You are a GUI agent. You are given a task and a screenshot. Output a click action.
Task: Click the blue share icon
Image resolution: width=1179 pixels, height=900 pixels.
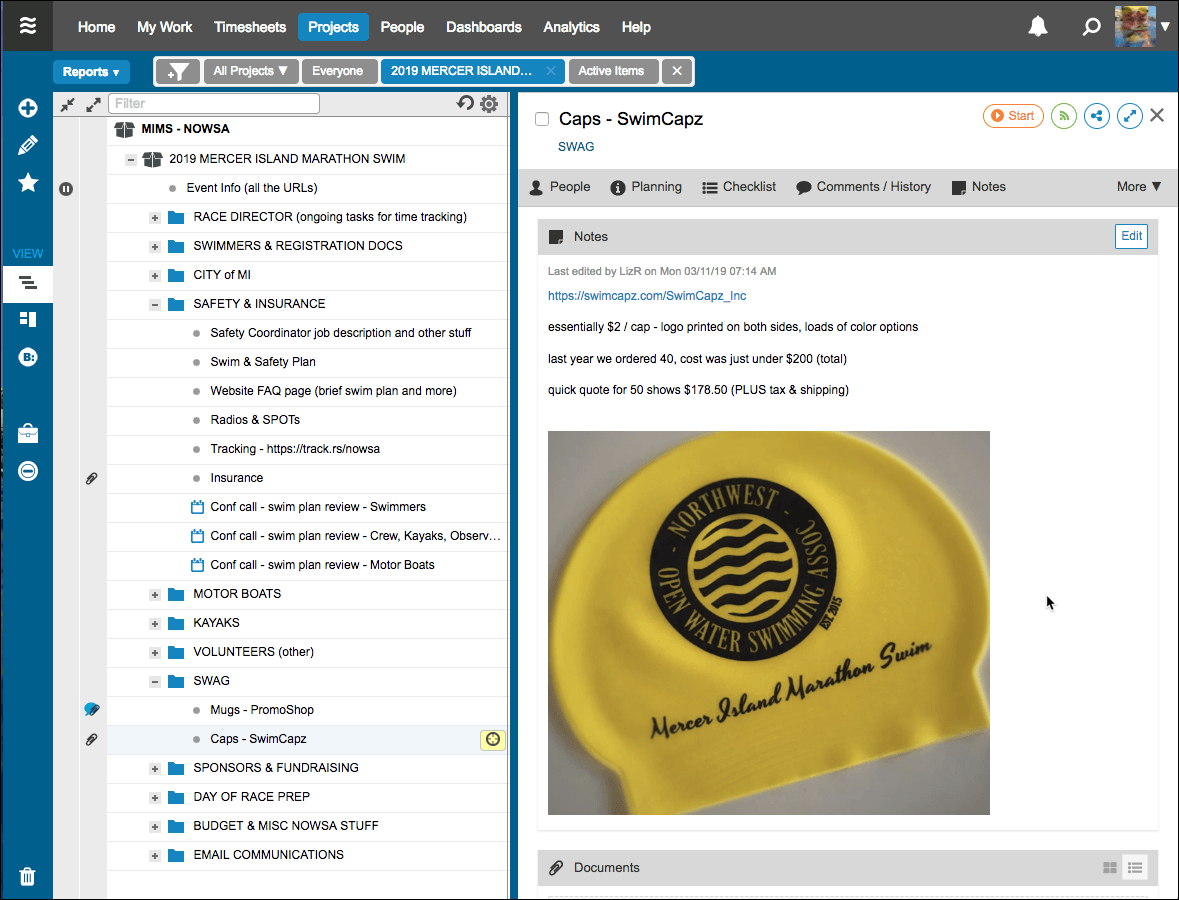pos(1096,116)
